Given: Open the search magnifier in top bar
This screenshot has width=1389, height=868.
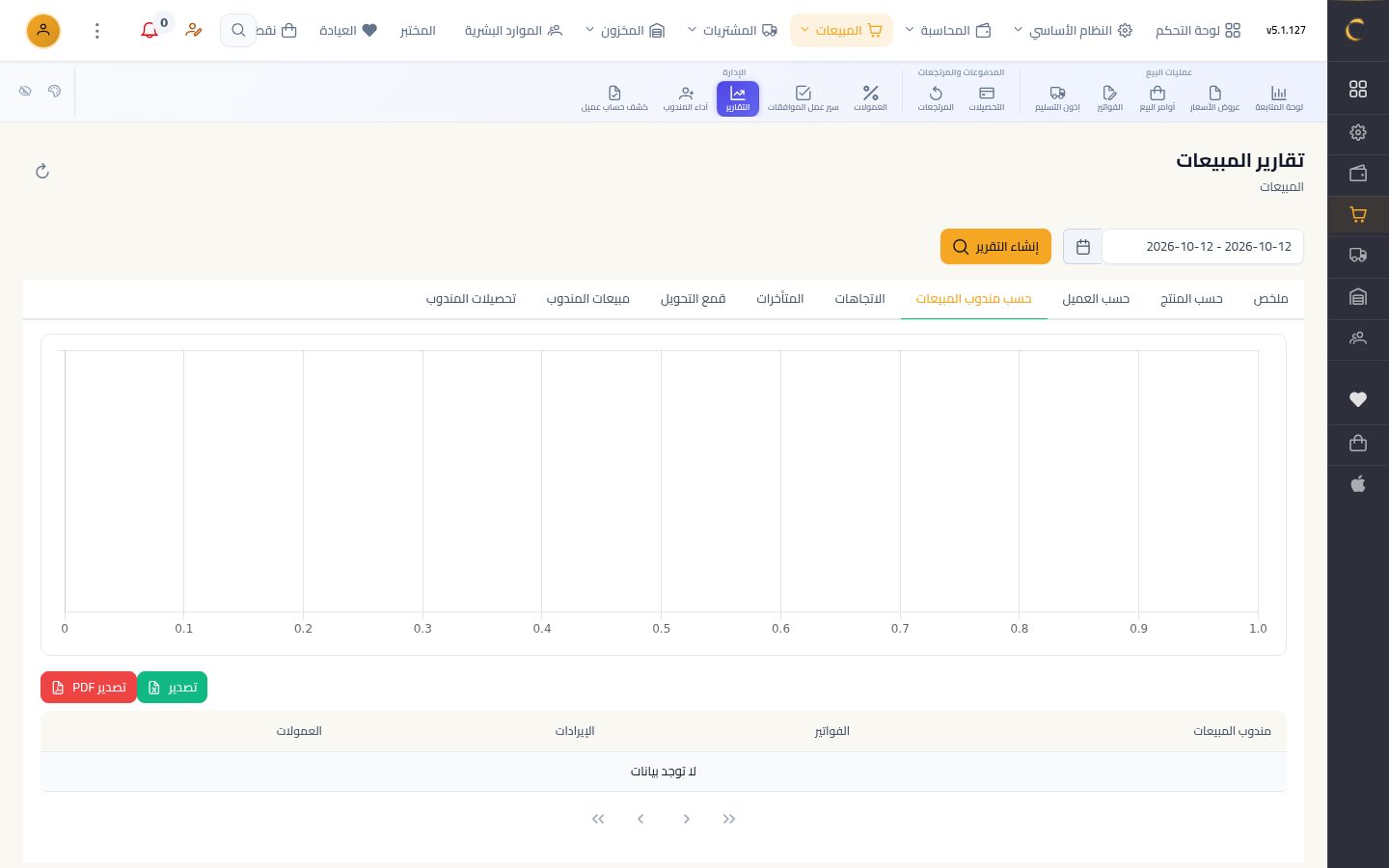Looking at the screenshot, I should [238, 31].
